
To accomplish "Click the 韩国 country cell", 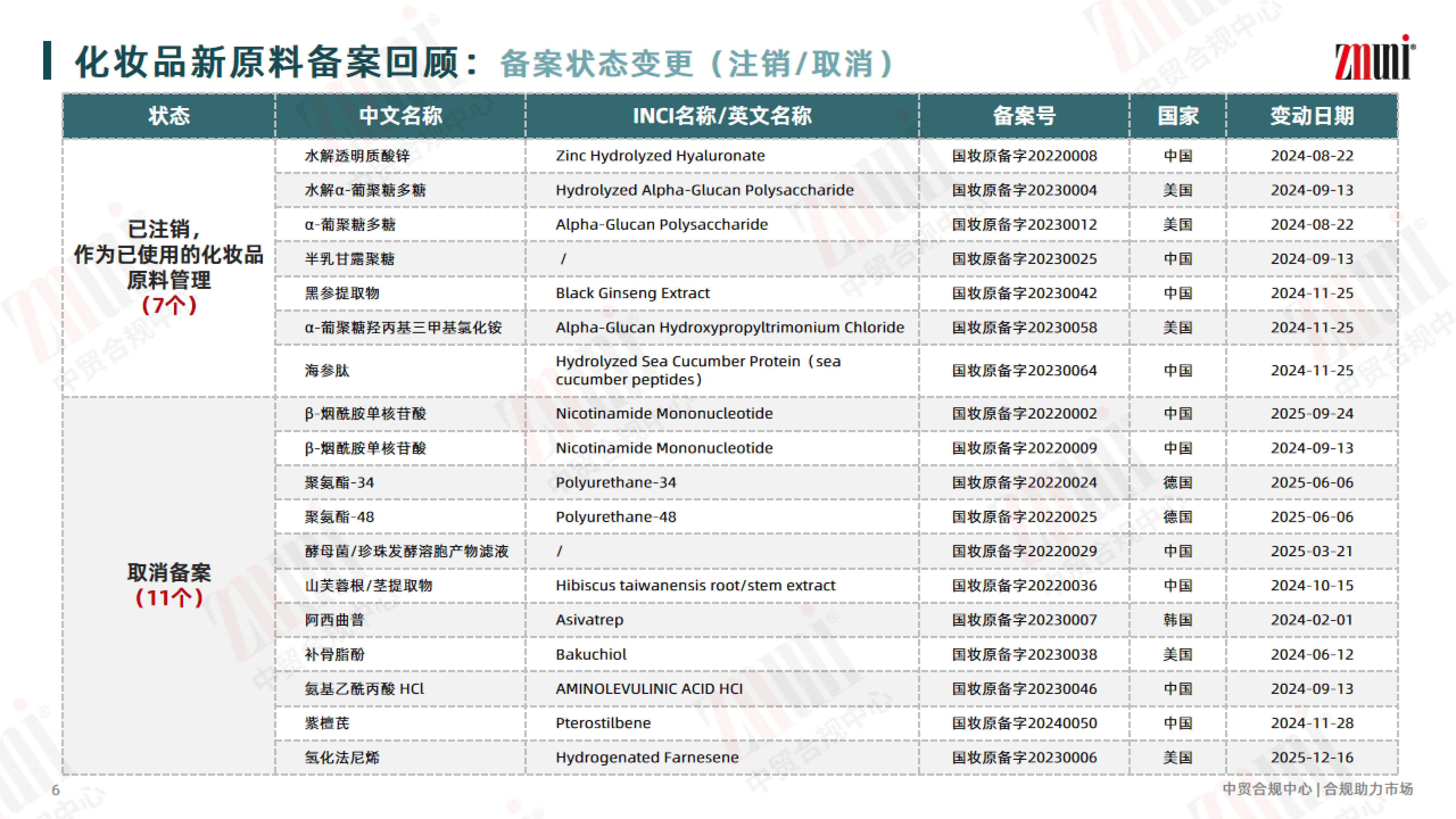I will coord(1177,619).
